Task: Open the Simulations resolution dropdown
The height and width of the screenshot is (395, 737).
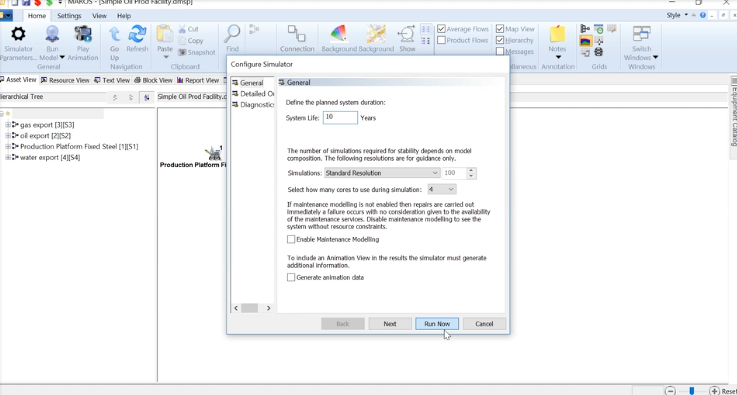Action: pyautogui.click(x=382, y=173)
